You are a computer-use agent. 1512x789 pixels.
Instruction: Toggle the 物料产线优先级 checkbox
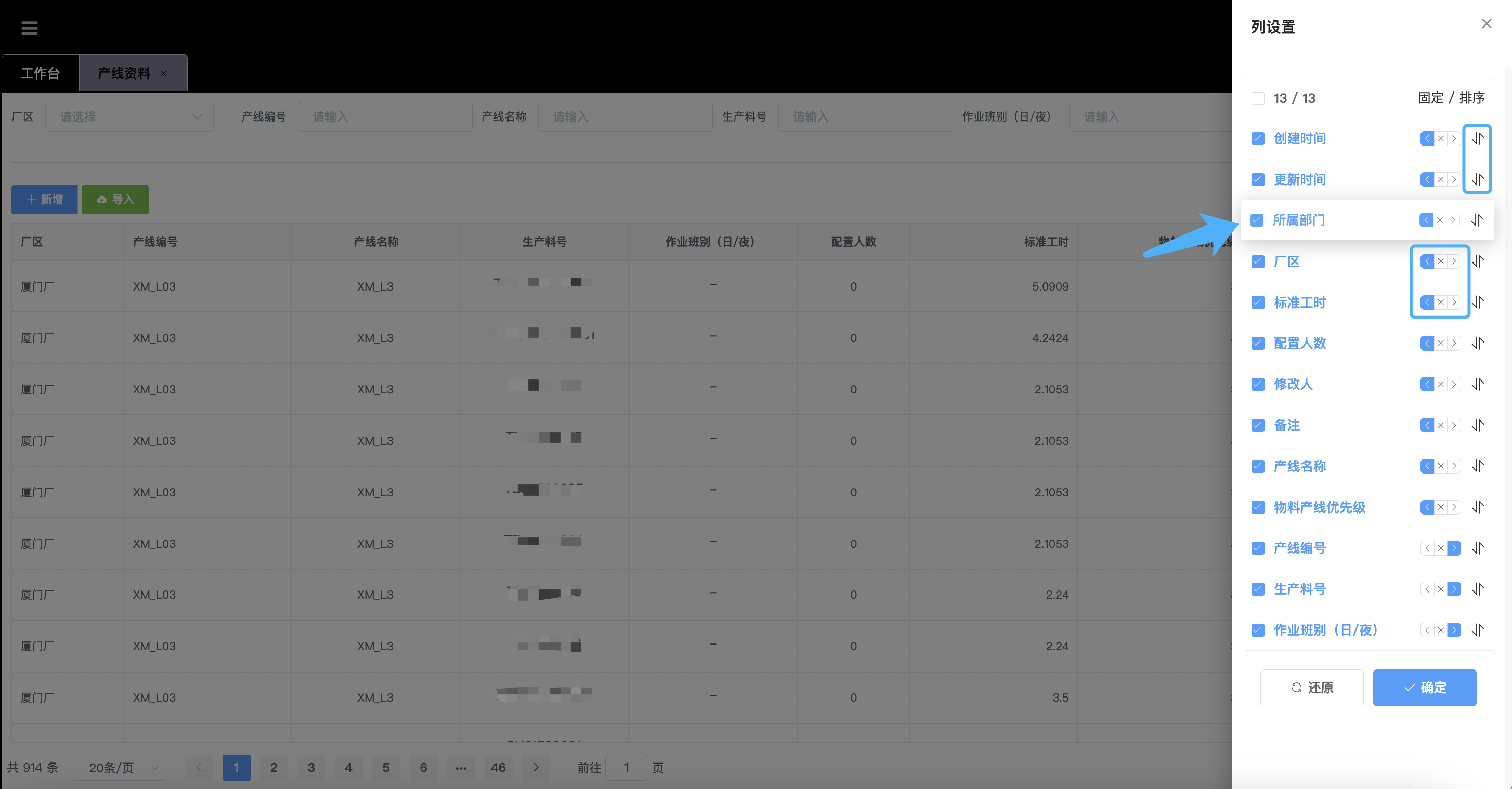[1257, 507]
